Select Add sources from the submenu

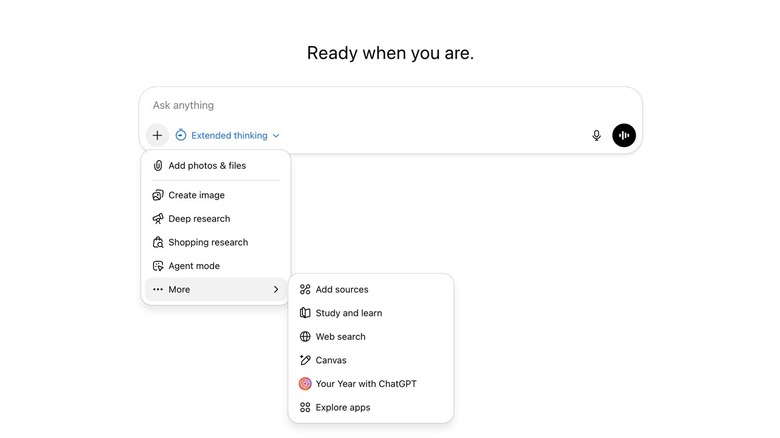[x=342, y=290]
